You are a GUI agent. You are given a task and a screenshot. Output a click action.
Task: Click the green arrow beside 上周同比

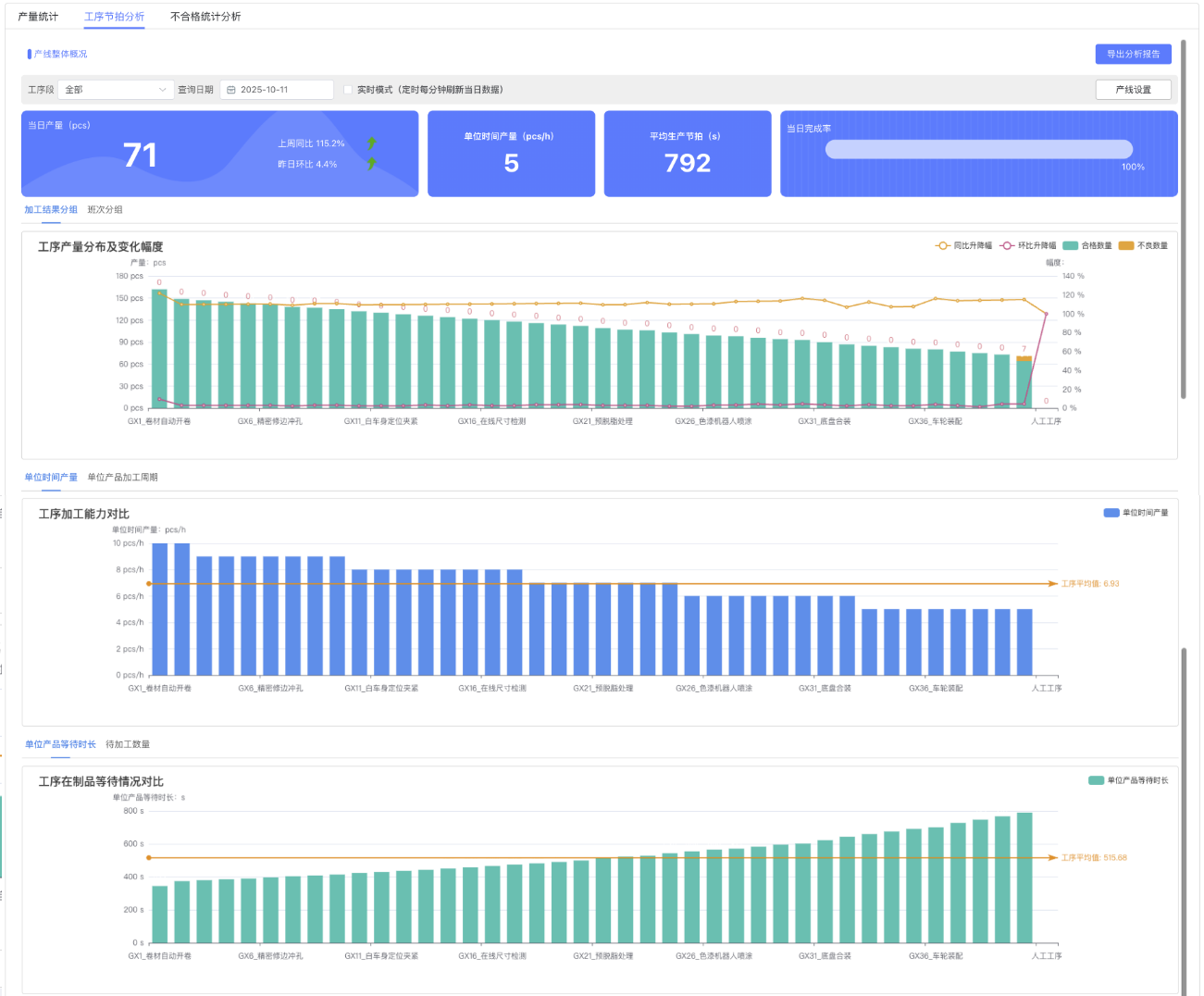point(371,143)
